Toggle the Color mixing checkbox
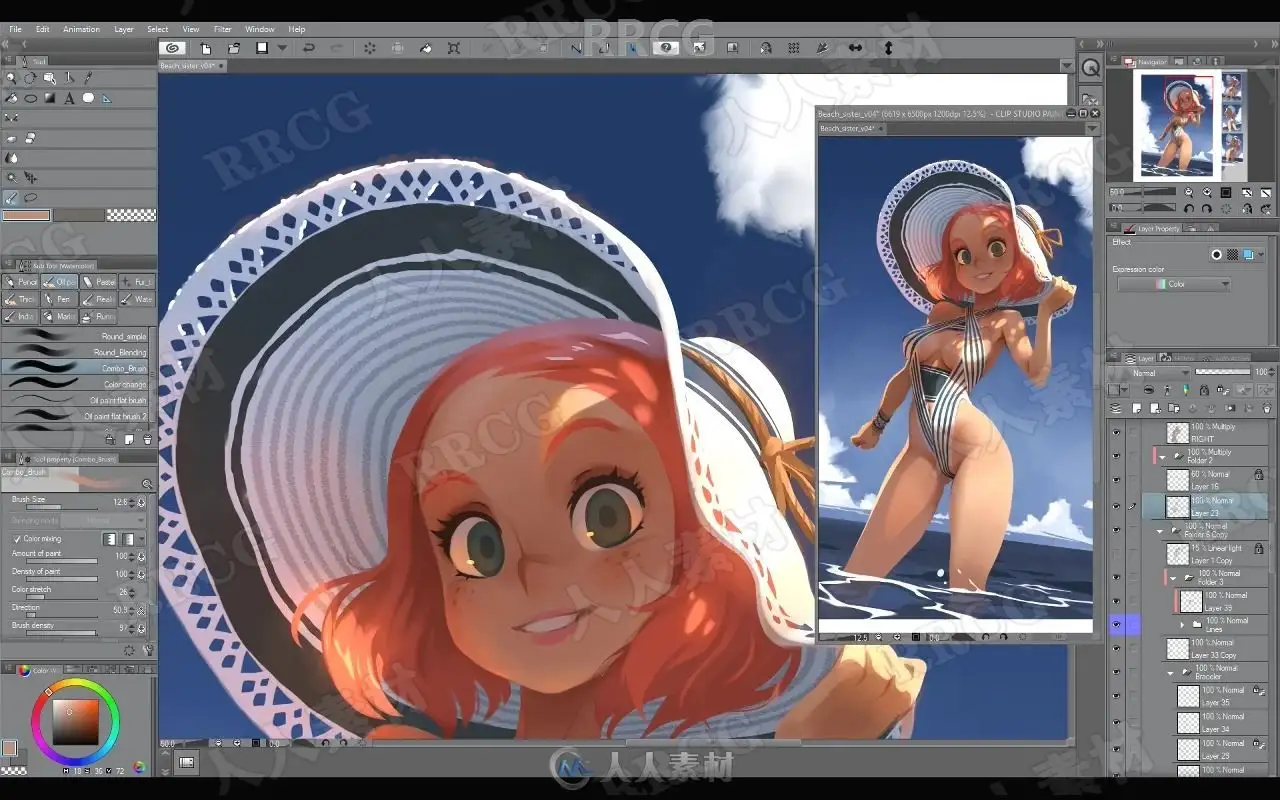This screenshot has width=1280, height=800. (x=17, y=539)
